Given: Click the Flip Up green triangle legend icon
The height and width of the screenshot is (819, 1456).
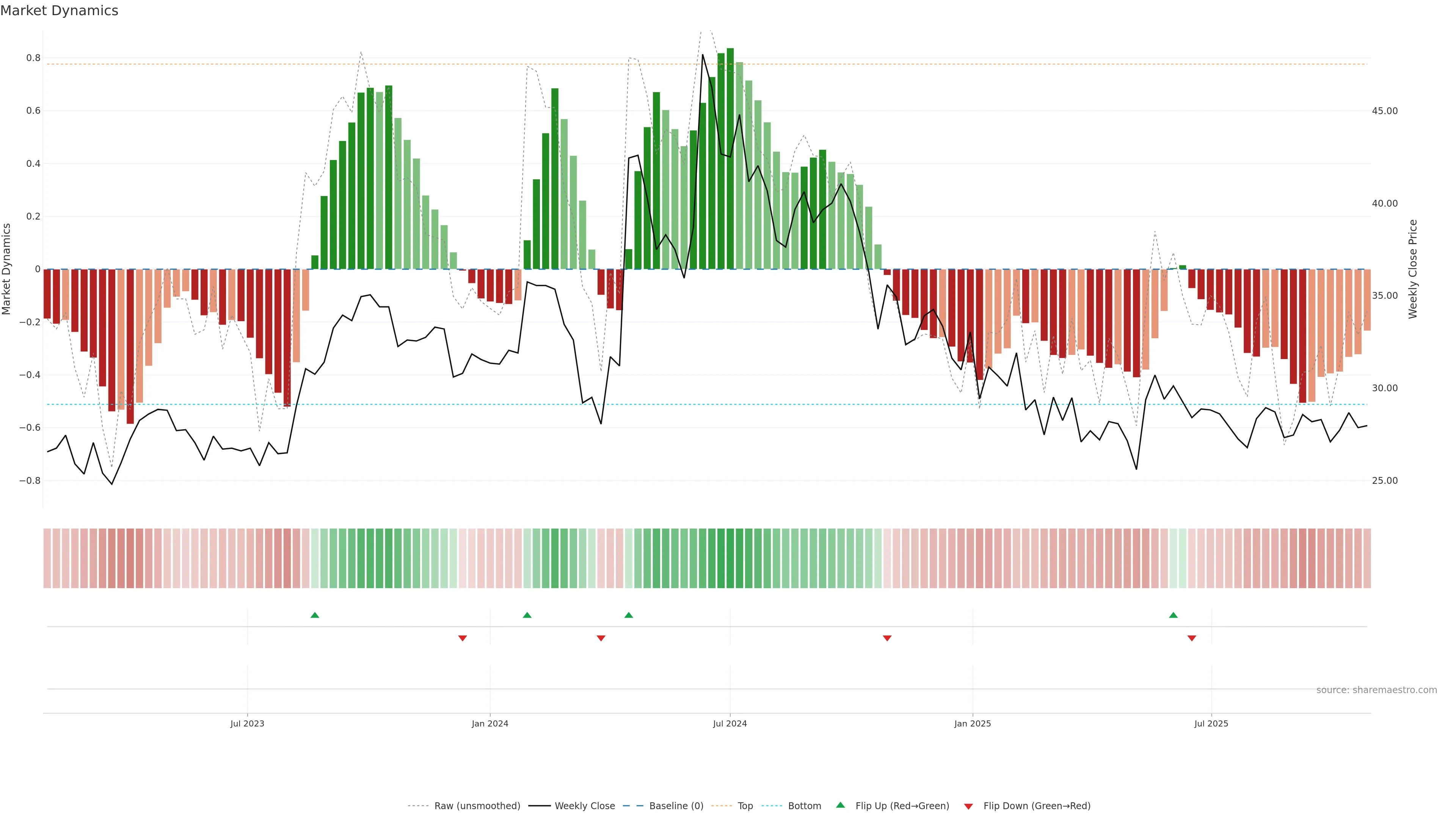Looking at the screenshot, I should click(840, 805).
